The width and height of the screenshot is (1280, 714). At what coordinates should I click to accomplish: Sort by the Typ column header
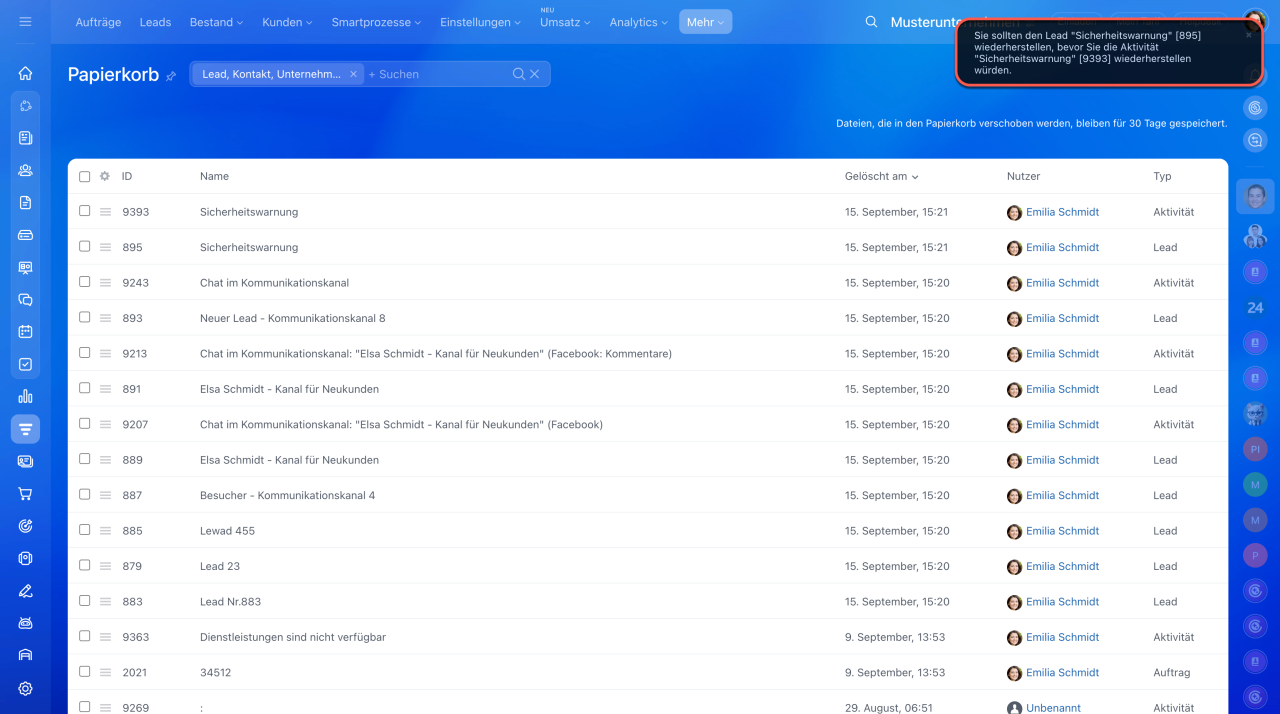pos(1162,176)
